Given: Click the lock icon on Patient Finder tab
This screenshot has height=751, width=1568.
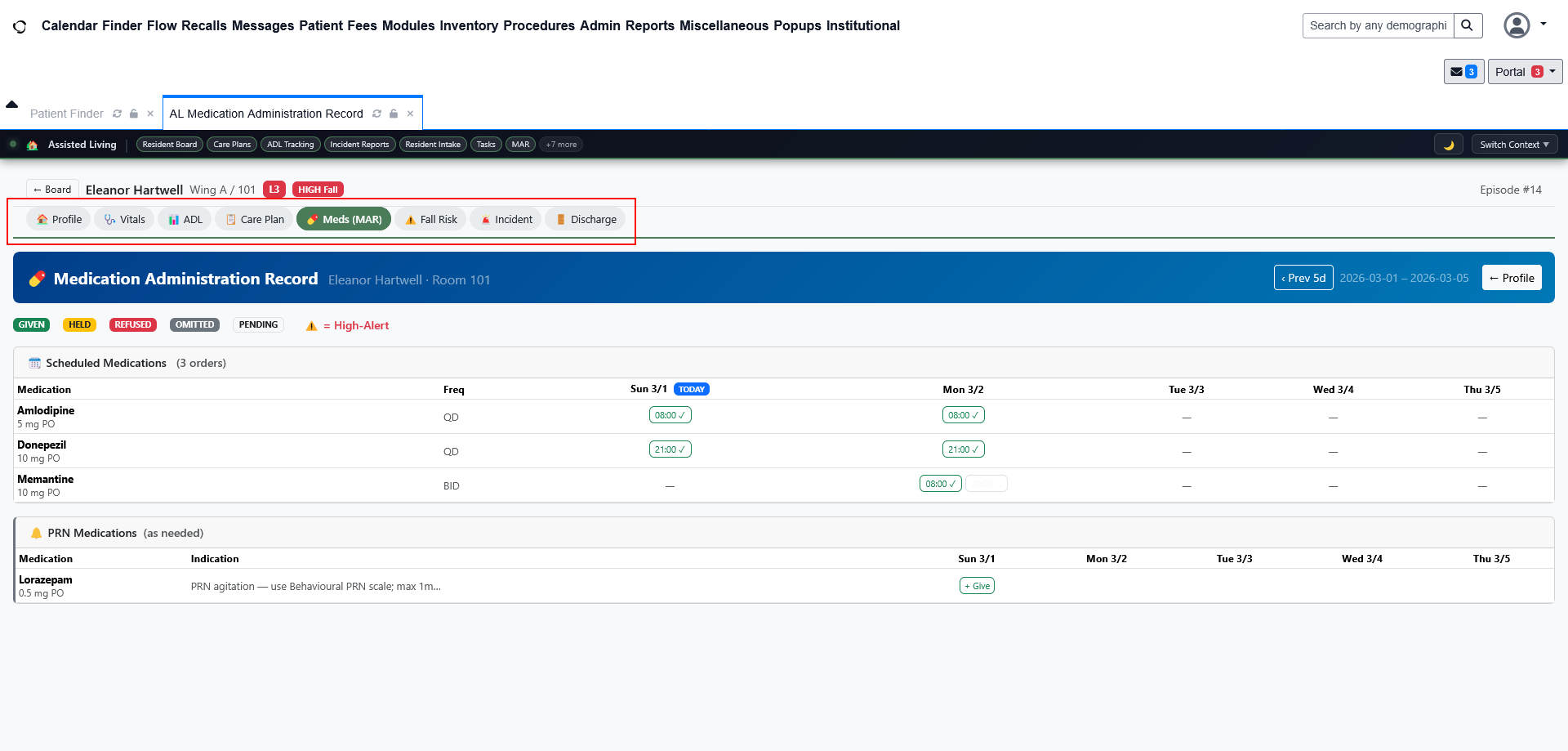Looking at the screenshot, I should (134, 114).
